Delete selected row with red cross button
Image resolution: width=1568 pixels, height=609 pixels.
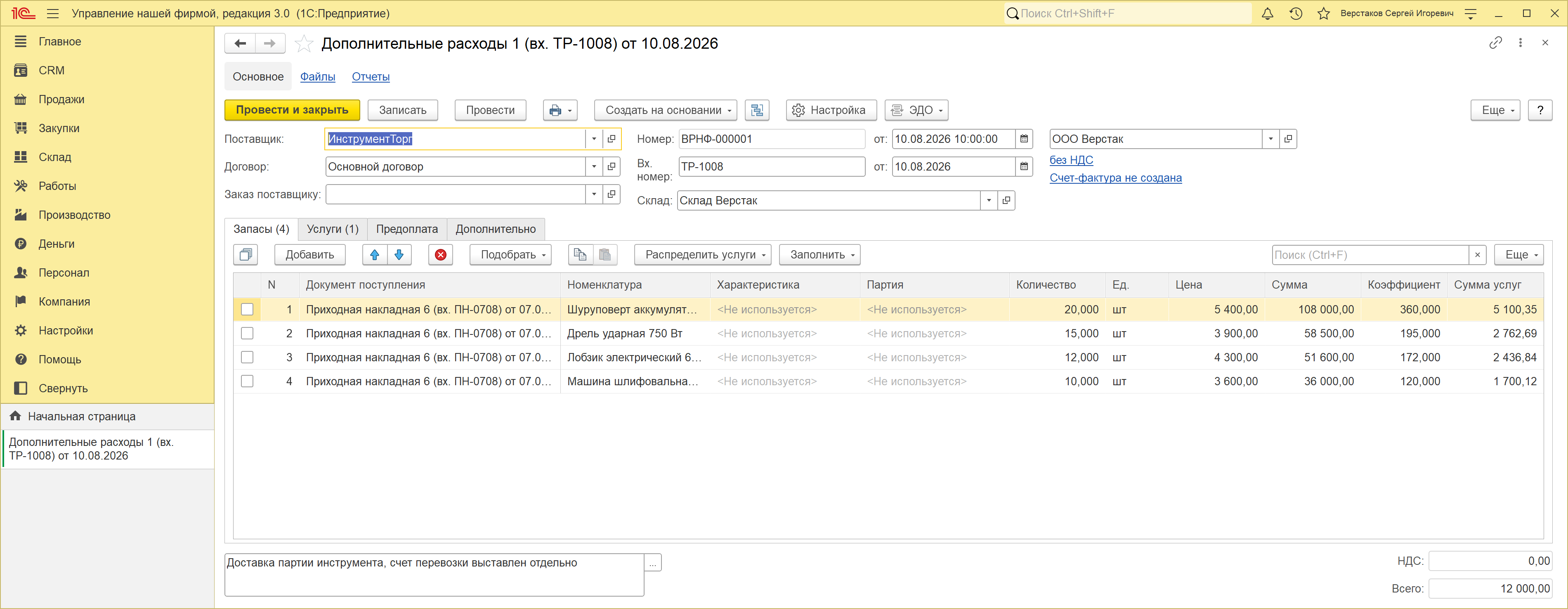click(x=441, y=255)
